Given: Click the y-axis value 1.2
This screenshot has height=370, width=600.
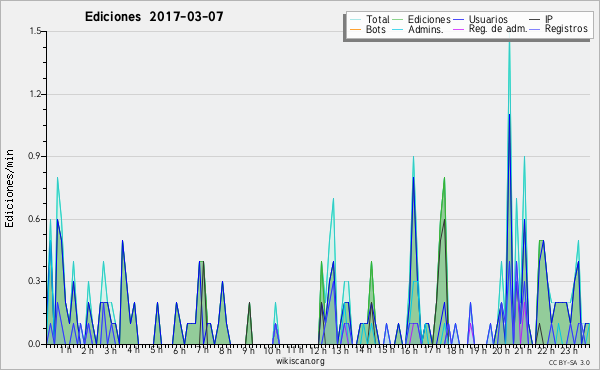Looking at the screenshot, I should tap(35, 94).
